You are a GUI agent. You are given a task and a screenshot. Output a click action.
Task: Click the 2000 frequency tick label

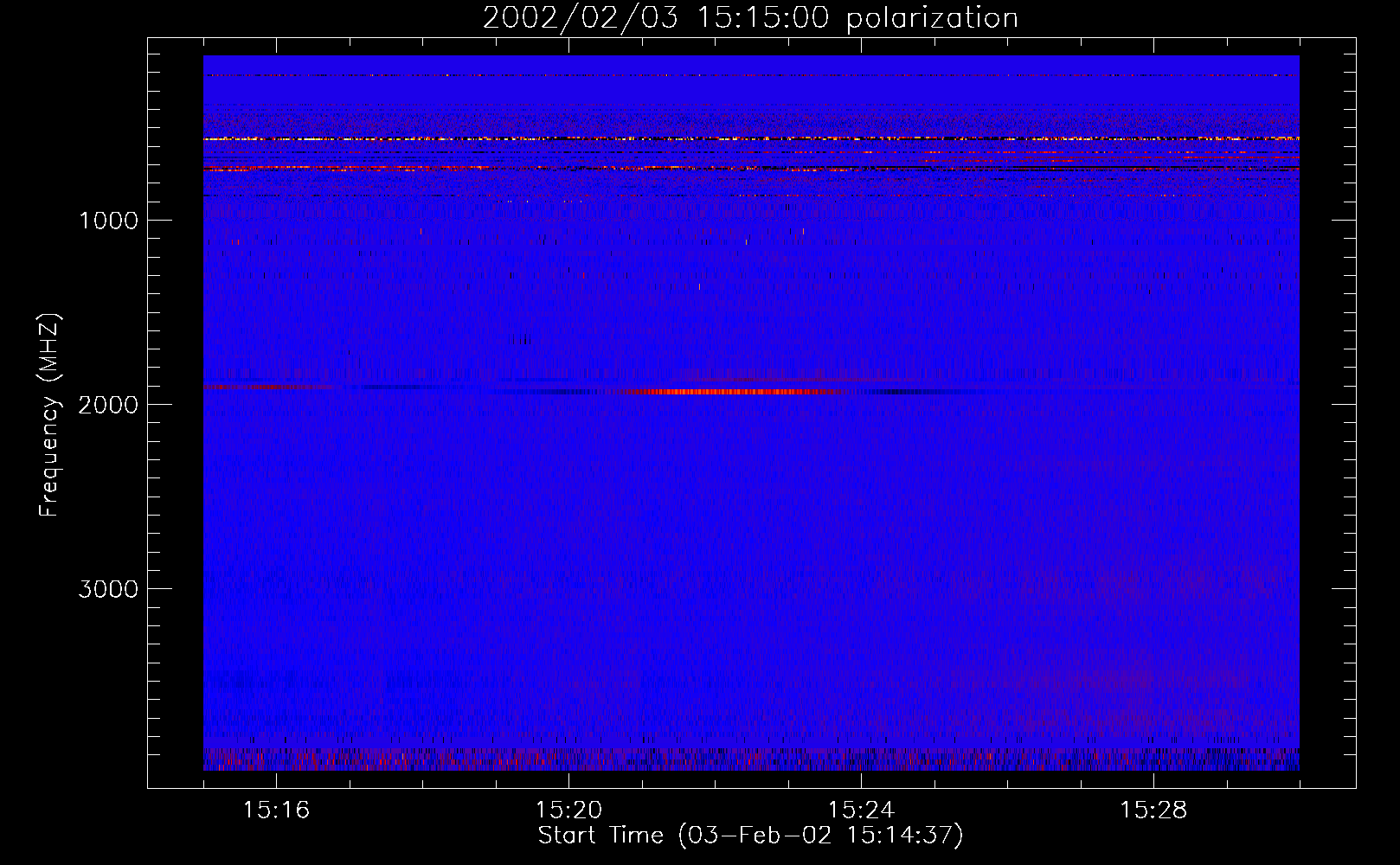pyautogui.click(x=108, y=405)
